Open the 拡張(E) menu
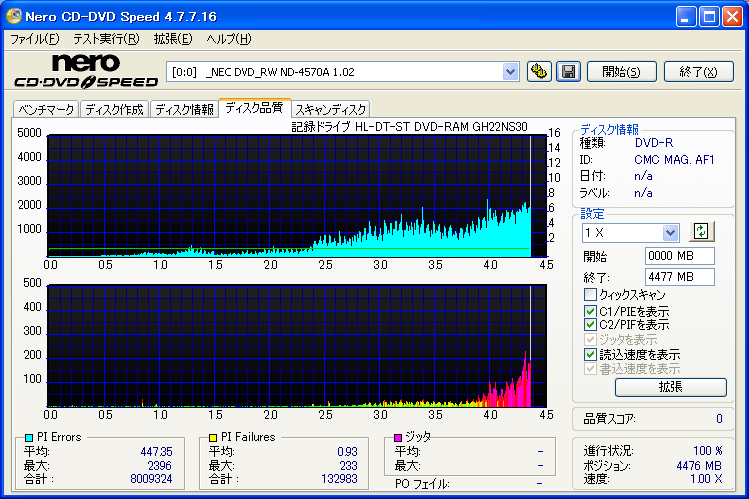The width and height of the screenshot is (749, 499). [x=173, y=39]
